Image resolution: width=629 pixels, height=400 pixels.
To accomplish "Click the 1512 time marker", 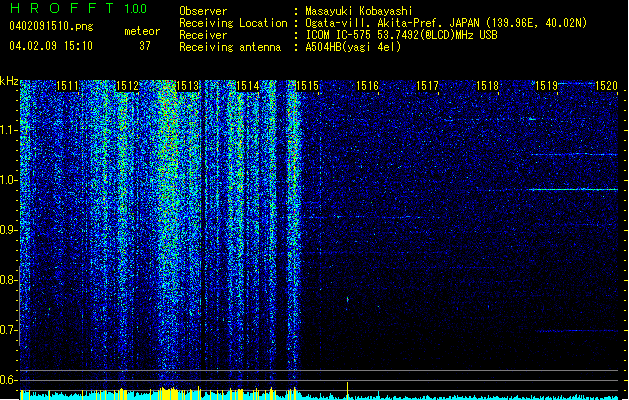I will click(x=127, y=86).
